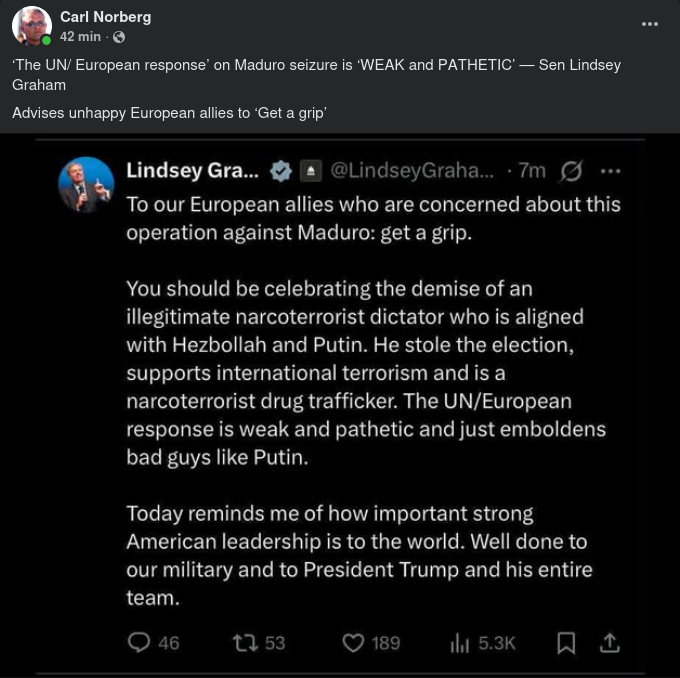Click the affiliation badge beside the verified checkmark
680x678 pixels.
(x=310, y=171)
